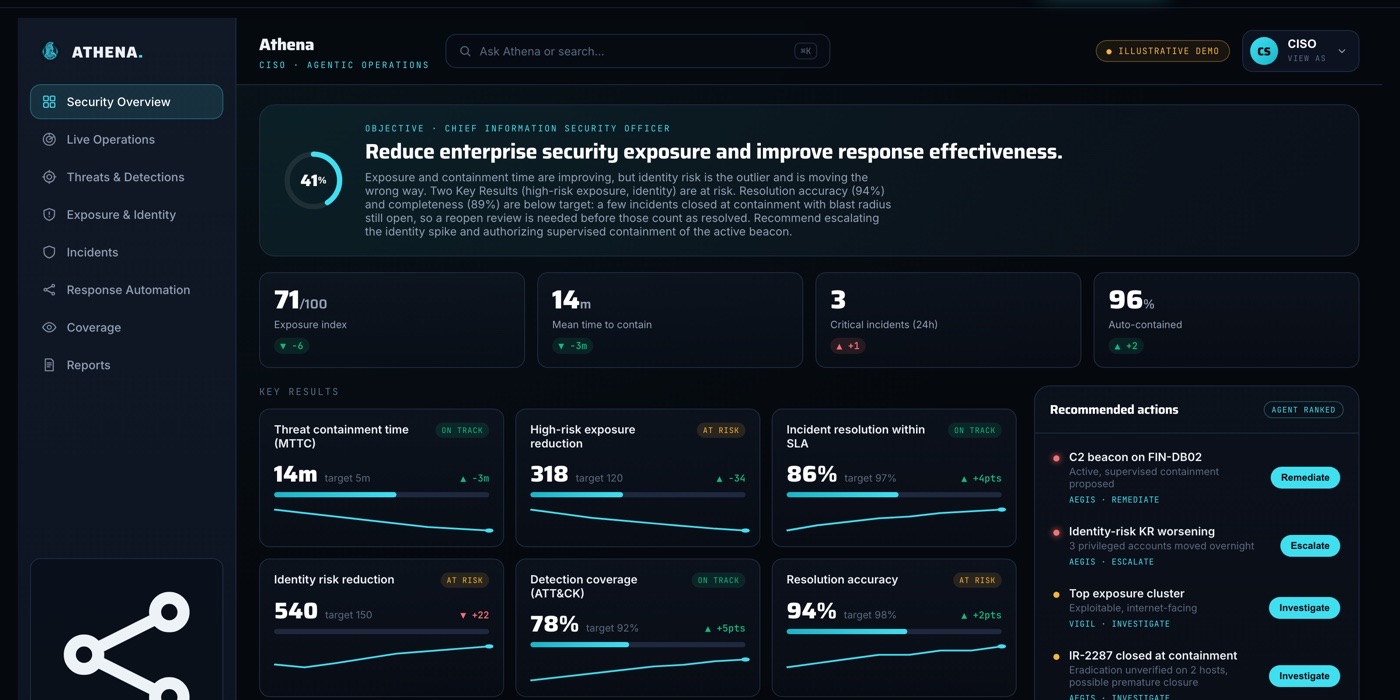The height and width of the screenshot is (700, 1400).
Task: Click the On Track badge on Threat containment
Action: click(462, 431)
